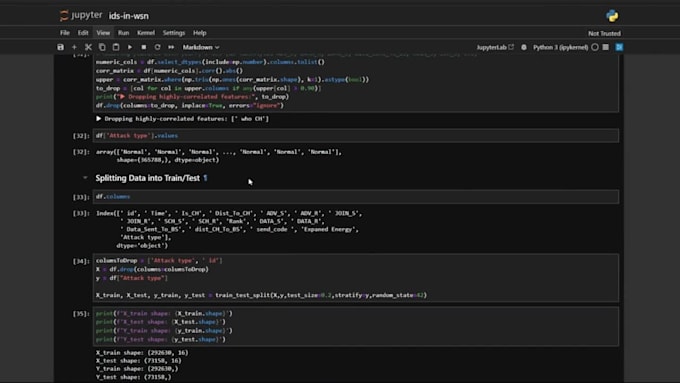Click into the train_test_split code cell
The width and height of the screenshot is (680, 383).
point(356,278)
